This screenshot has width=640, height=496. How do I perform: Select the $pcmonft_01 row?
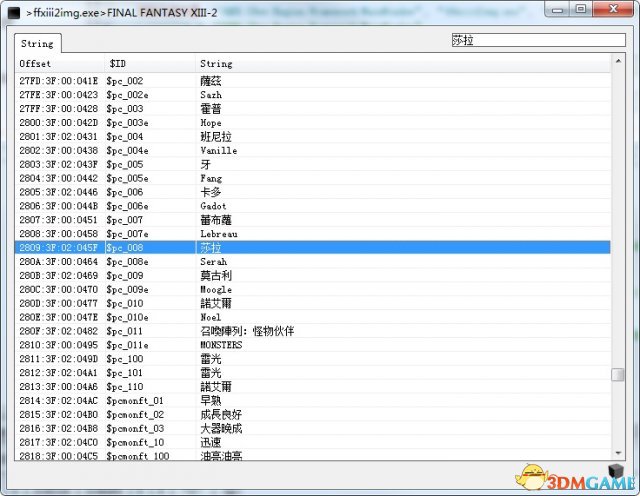pyautogui.click(x=313, y=400)
